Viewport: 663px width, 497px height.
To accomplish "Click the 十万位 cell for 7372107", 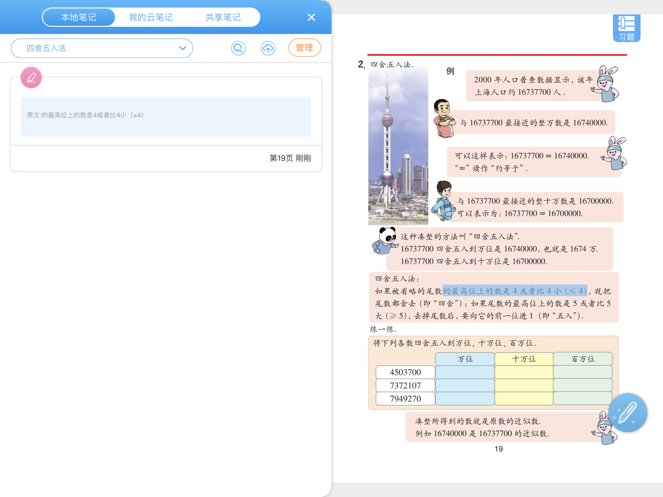I will [x=523, y=385].
